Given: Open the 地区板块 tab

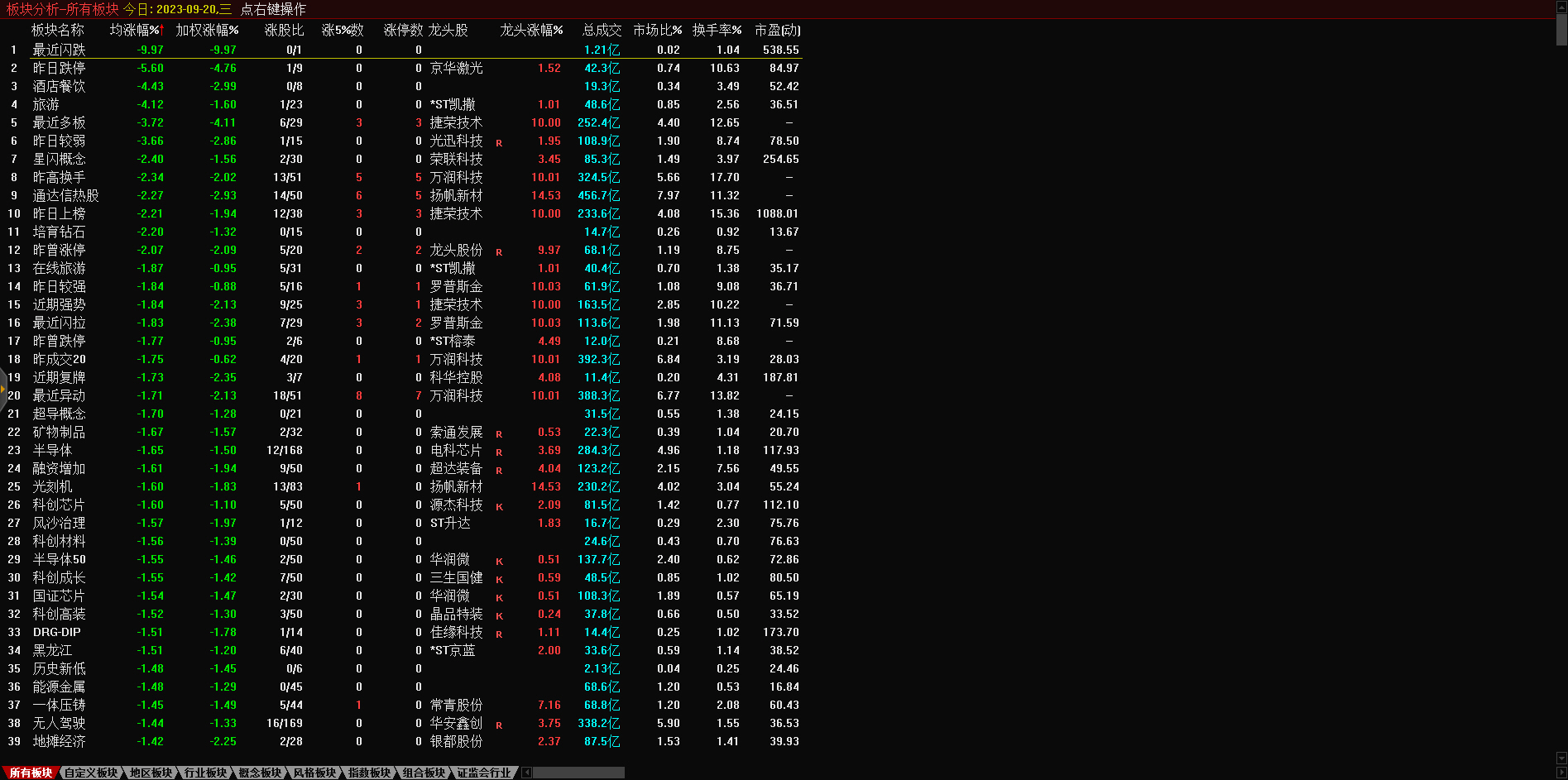Looking at the screenshot, I should pos(151,773).
